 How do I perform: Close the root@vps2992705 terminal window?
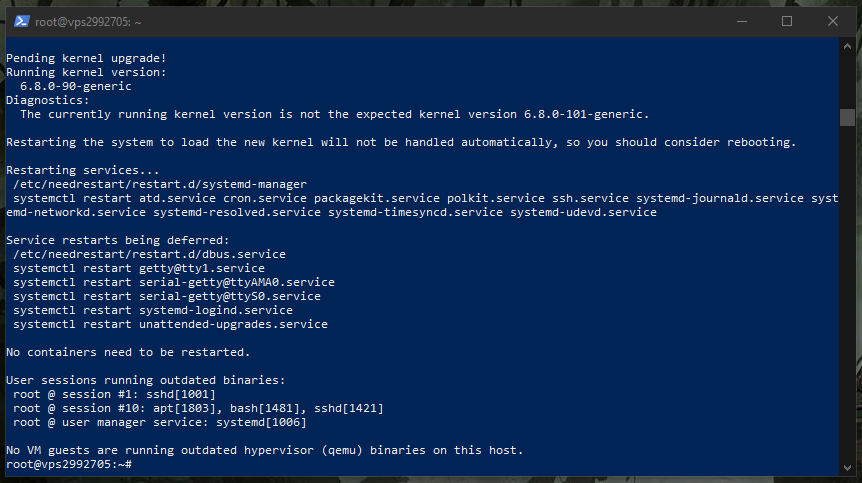point(832,21)
